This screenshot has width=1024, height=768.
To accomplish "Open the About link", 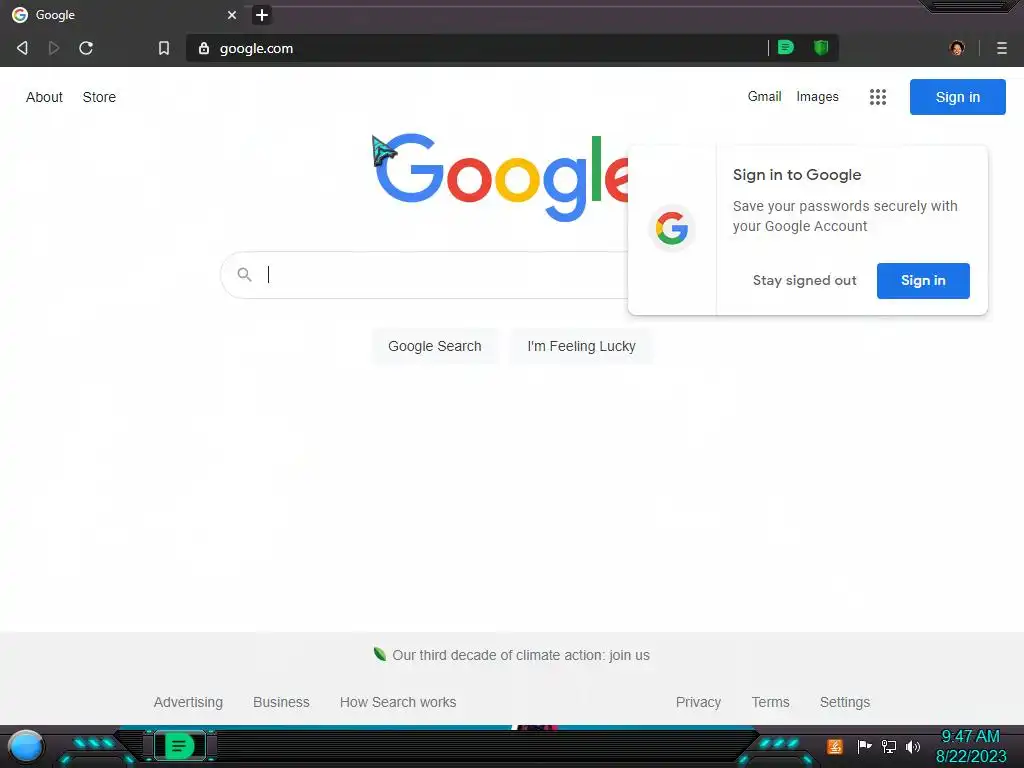I will (44, 97).
